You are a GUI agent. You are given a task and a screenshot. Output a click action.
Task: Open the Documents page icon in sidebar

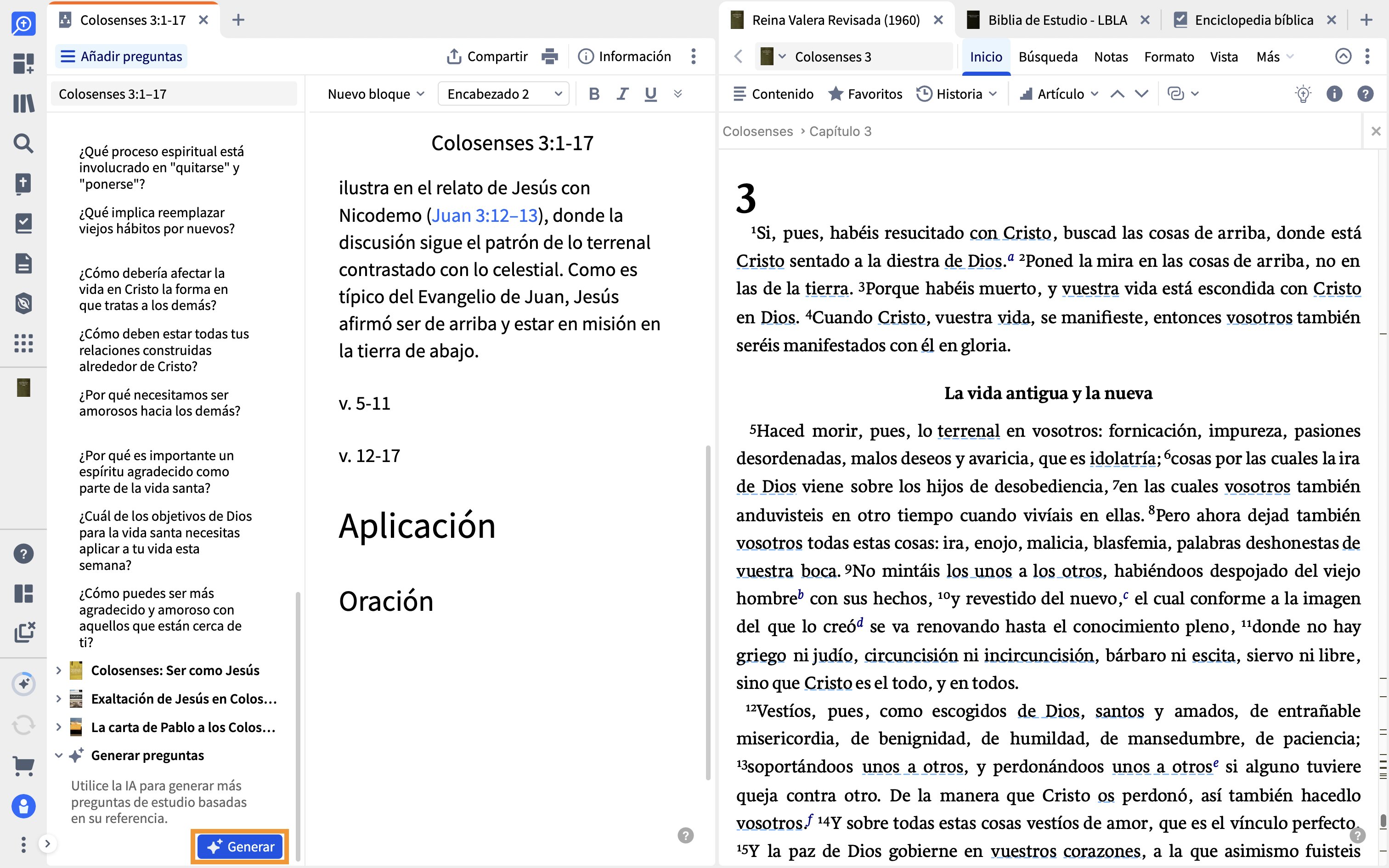23,264
